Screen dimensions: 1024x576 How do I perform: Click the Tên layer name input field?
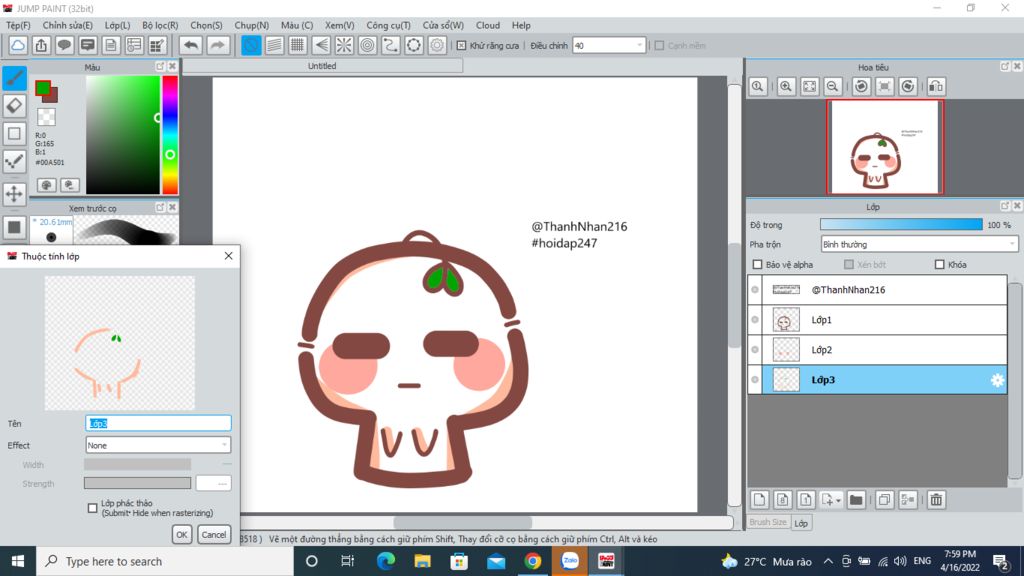[x=158, y=423]
